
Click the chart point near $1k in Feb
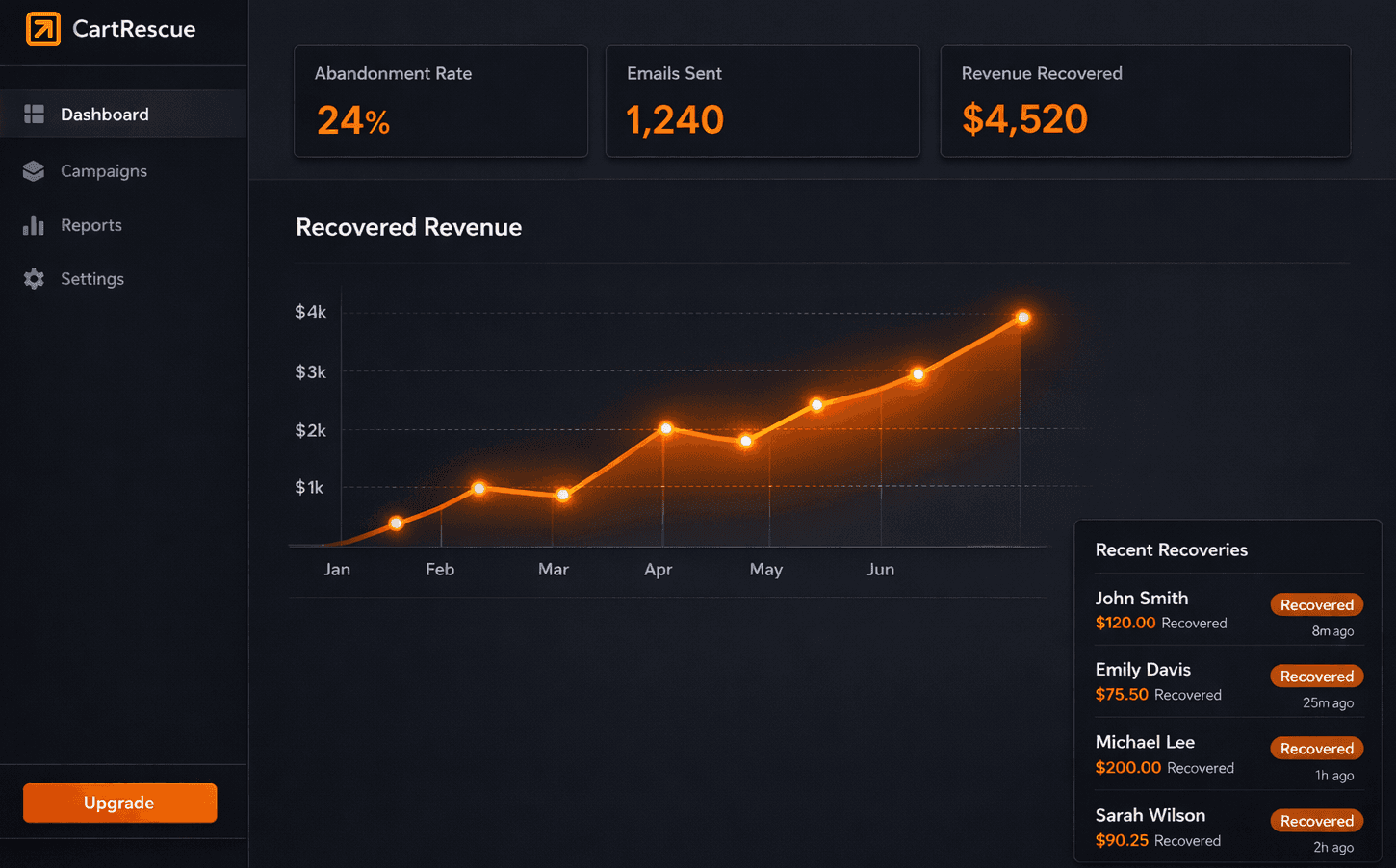(x=478, y=489)
